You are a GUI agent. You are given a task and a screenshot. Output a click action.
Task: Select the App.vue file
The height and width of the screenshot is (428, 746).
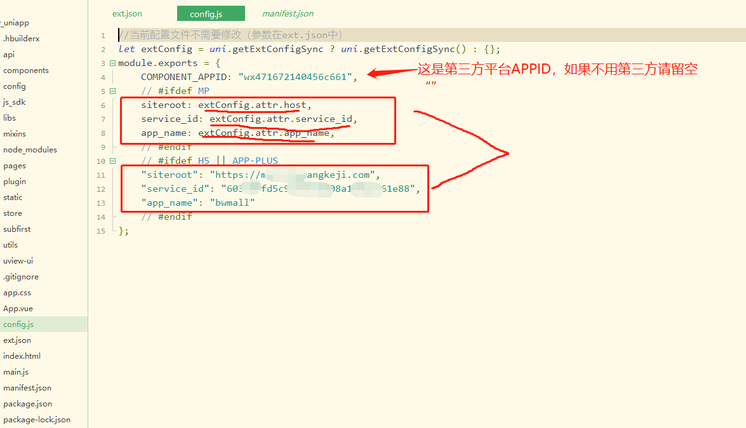(18, 308)
